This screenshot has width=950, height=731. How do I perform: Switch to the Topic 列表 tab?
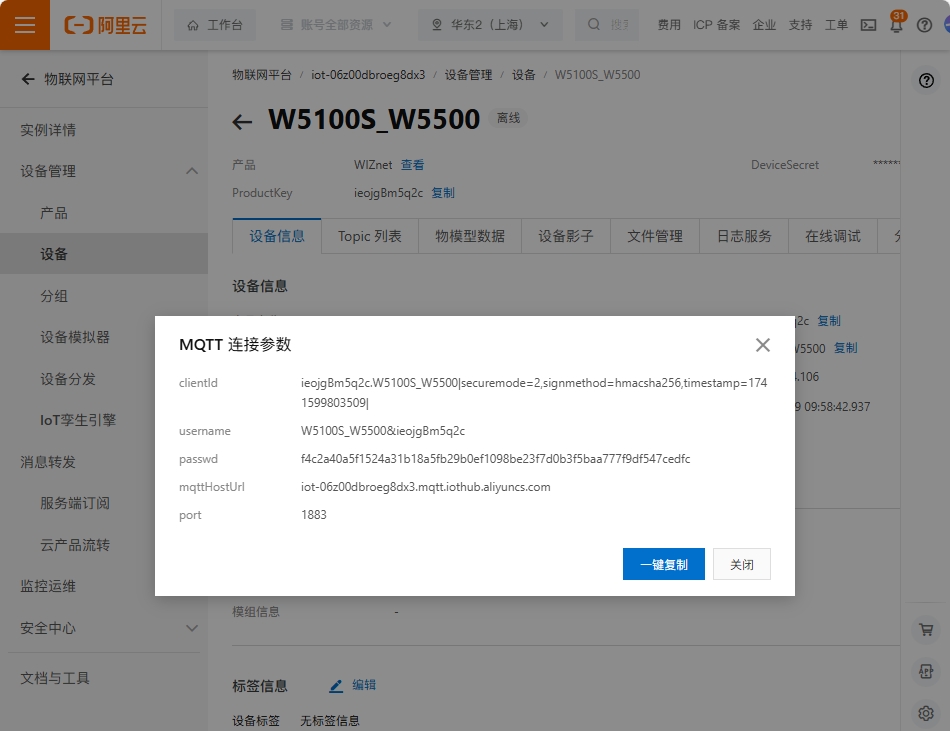370,236
